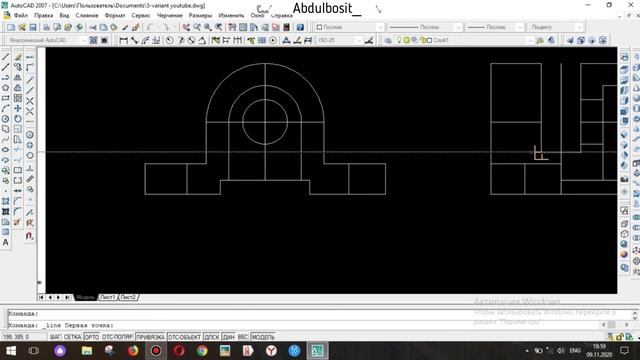The height and width of the screenshot is (360, 640).
Task: Click the ENG language indicator in tray
Action: point(575,351)
